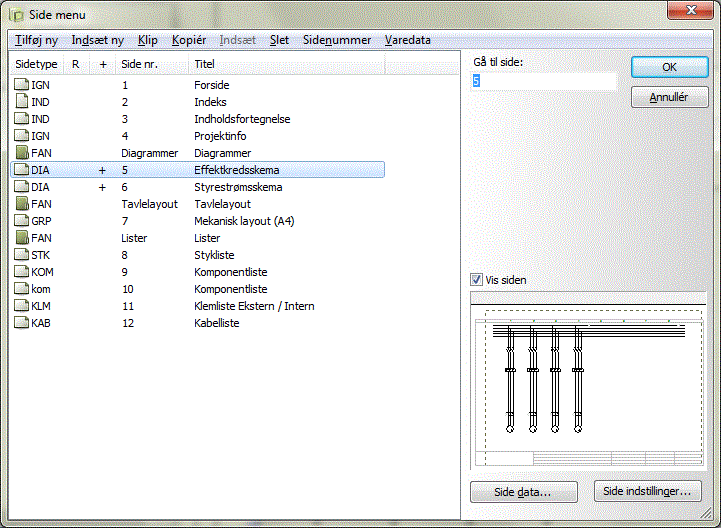The image size is (721, 528).
Task: Click the plus marker on Effektkredsskema row
Action: 102,170
